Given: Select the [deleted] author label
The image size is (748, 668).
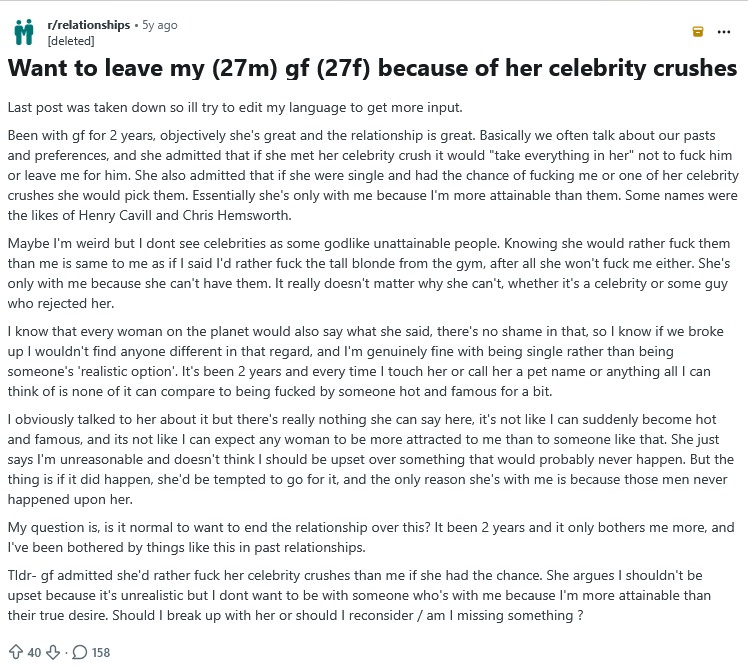Looking at the screenshot, I should 71,41.
